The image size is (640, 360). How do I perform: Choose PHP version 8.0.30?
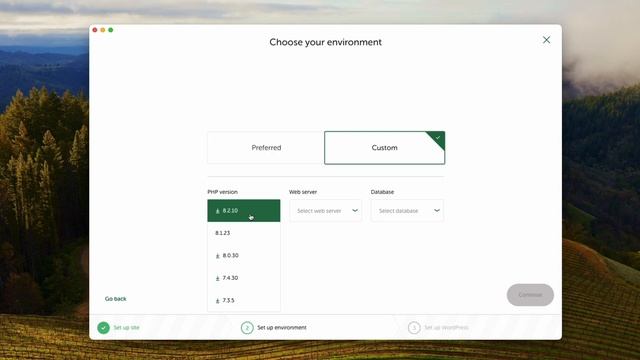pyautogui.click(x=244, y=256)
